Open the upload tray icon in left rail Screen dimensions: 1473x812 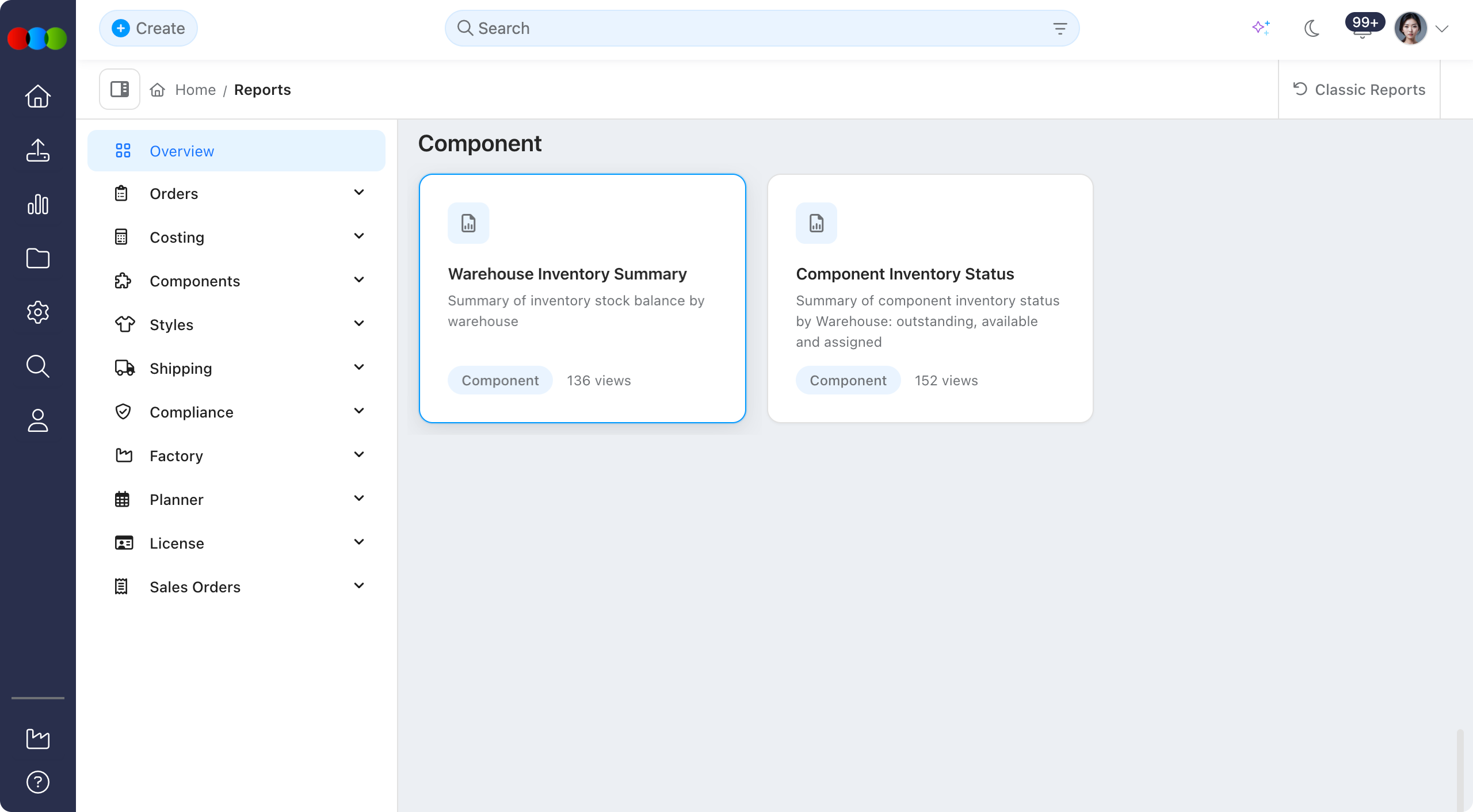[38, 150]
